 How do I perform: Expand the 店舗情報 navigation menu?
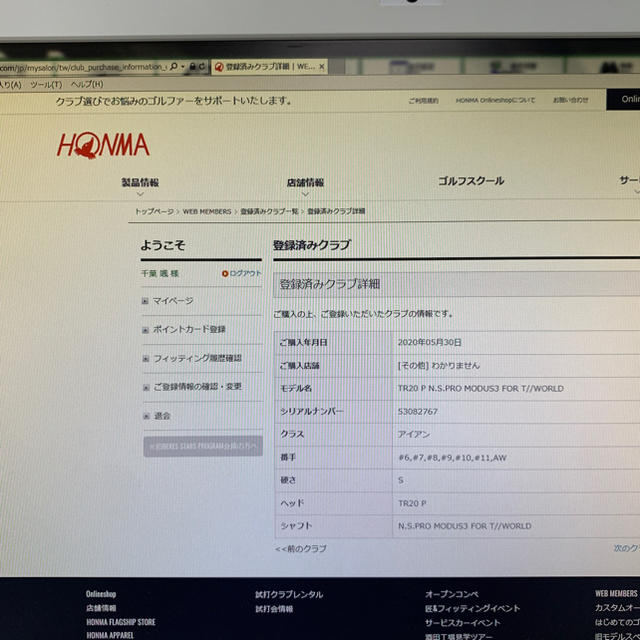click(305, 182)
